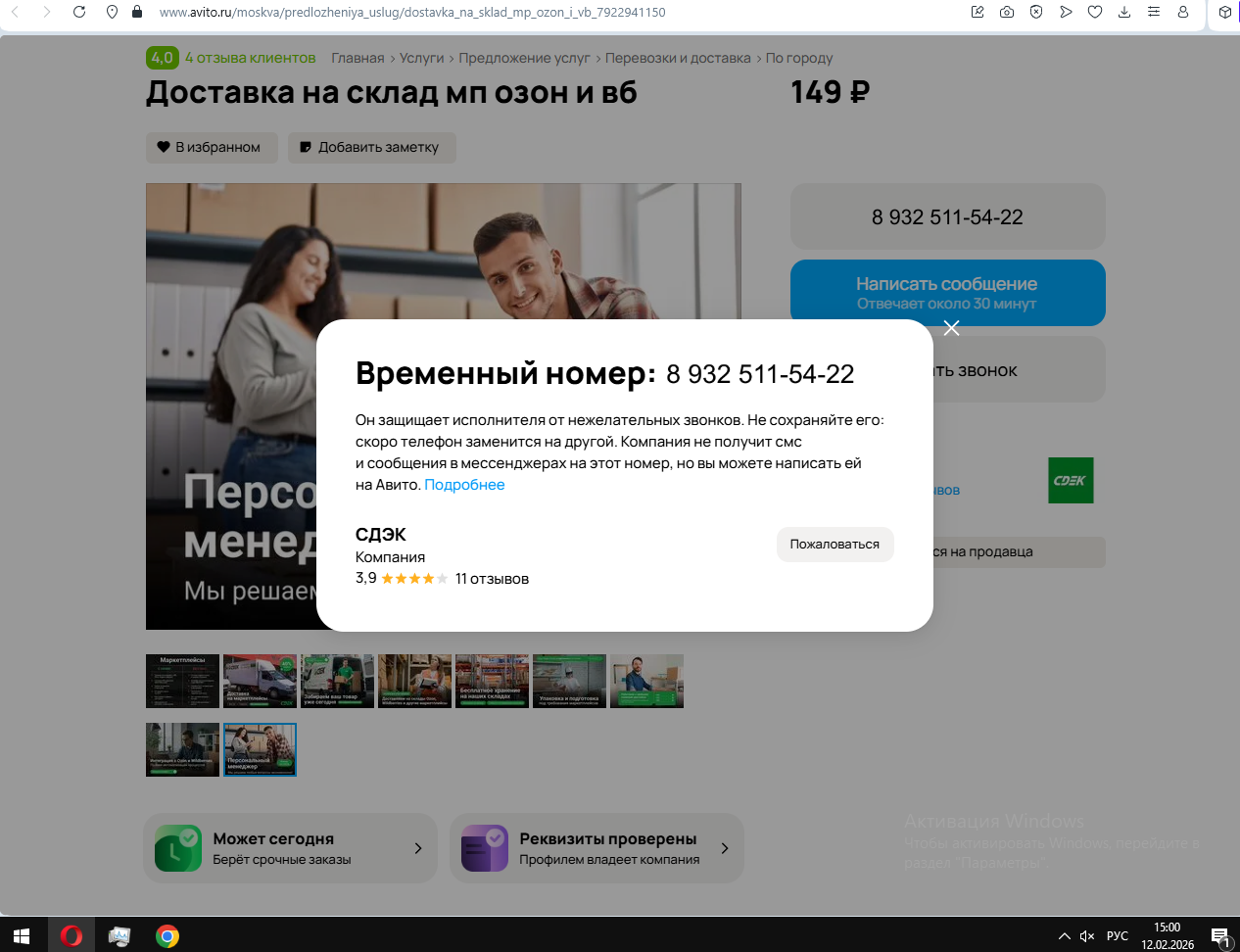Open the Перевозки и доставка breadcrumb
The width and height of the screenshot is (1240, 952).
tap(678, 58)
